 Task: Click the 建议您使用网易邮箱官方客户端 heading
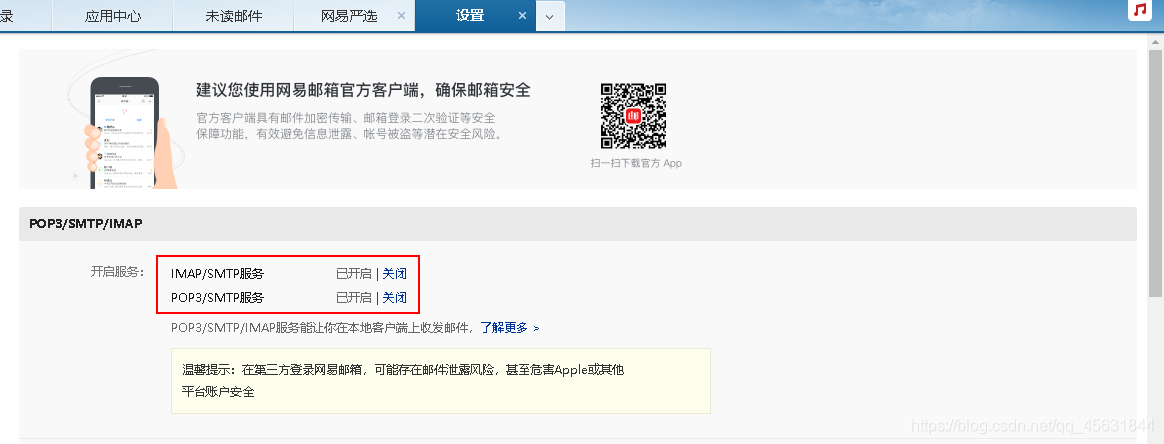[x=363, y=91]
